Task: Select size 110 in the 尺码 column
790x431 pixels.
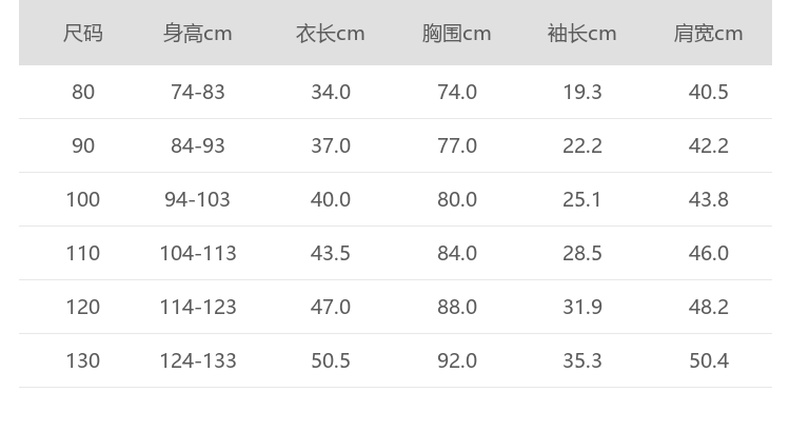Action: click(x=83, y=253)
